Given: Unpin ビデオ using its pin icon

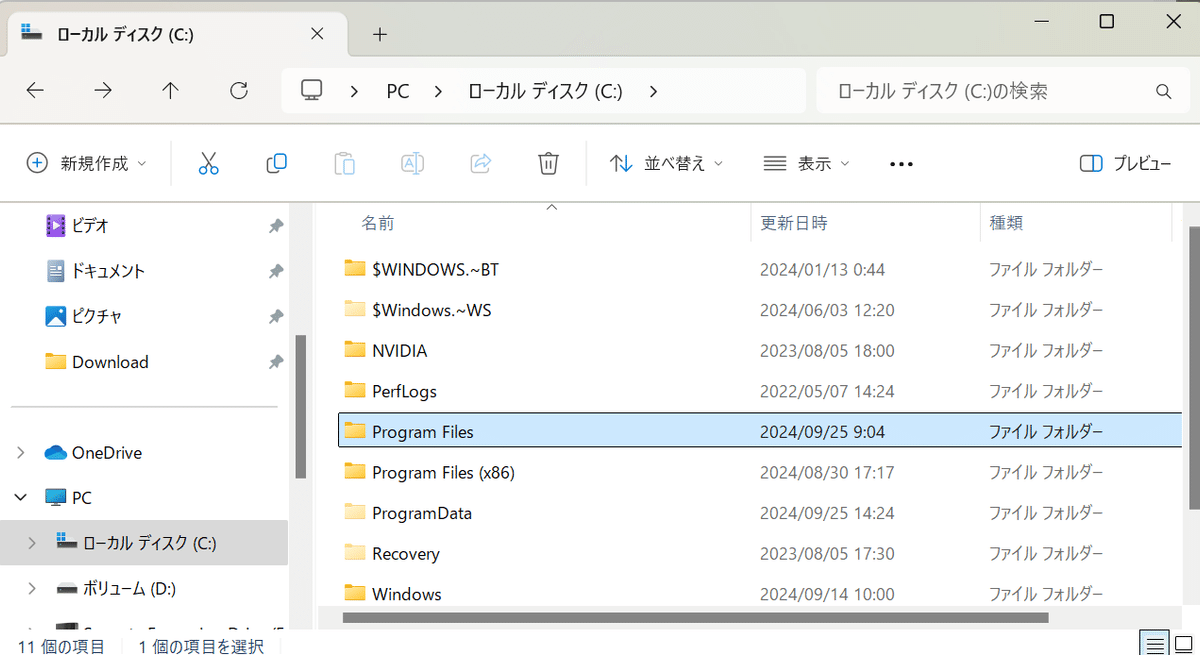Looking at the screenshot, I should point(275,227).
